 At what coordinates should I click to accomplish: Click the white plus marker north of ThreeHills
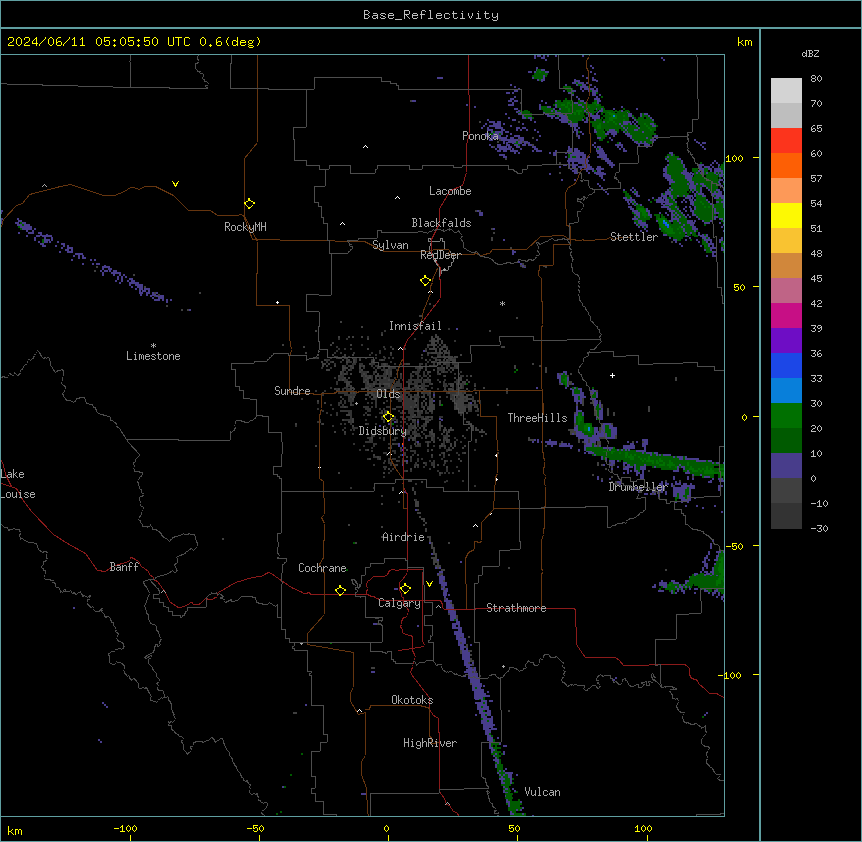point(612,375)
